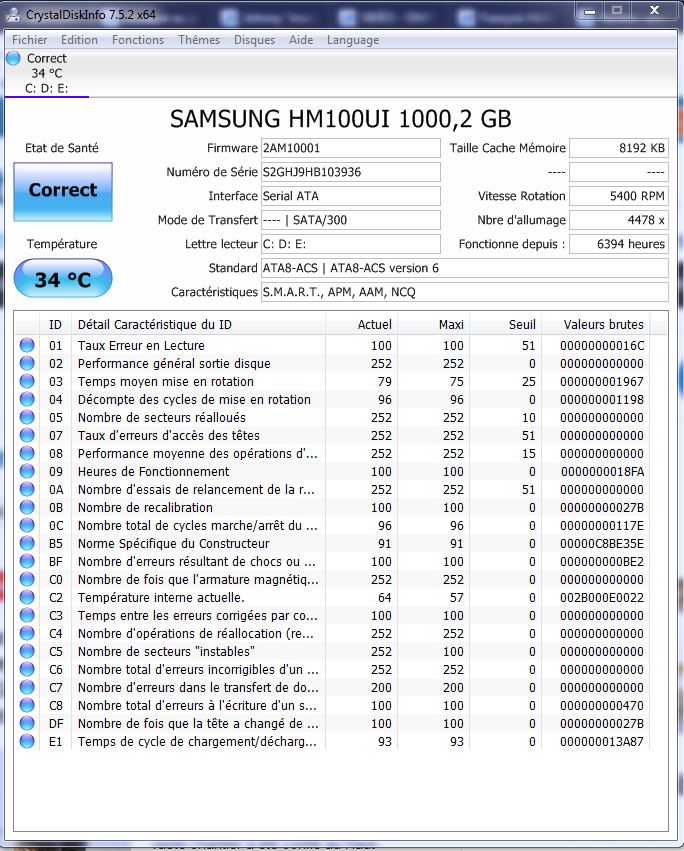Click the cache size field 8192 KB
This screenshot has height=851, width=684.
tap(619, 148)
